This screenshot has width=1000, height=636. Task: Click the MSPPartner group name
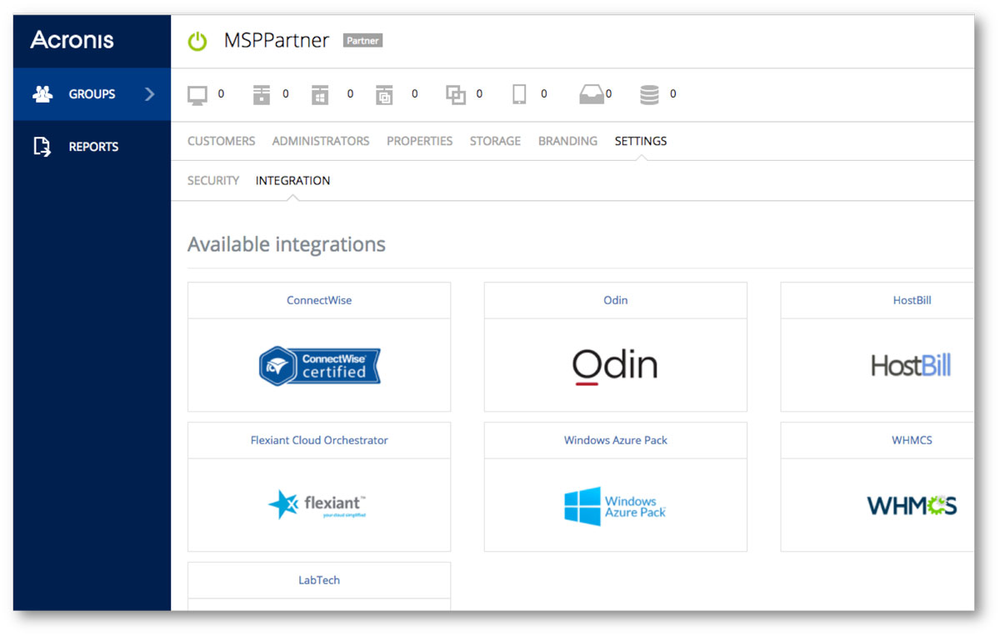coord(276,40)
